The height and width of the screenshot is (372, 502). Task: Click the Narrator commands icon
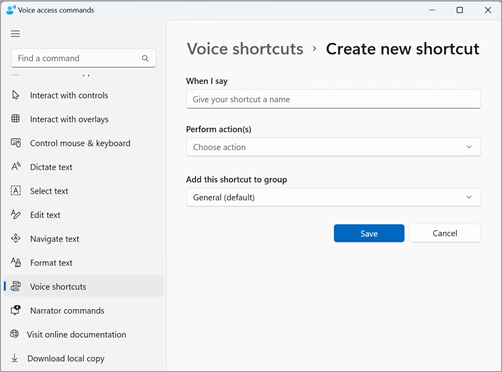pyautogui.click(x=16, y=310)
